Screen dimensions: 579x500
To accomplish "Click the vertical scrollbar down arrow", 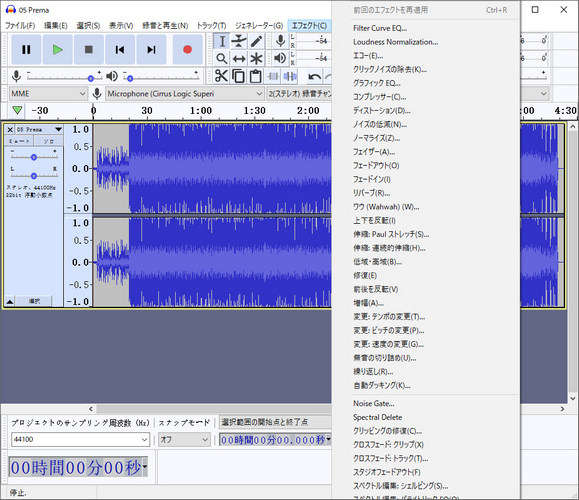I will click(572, 398).
